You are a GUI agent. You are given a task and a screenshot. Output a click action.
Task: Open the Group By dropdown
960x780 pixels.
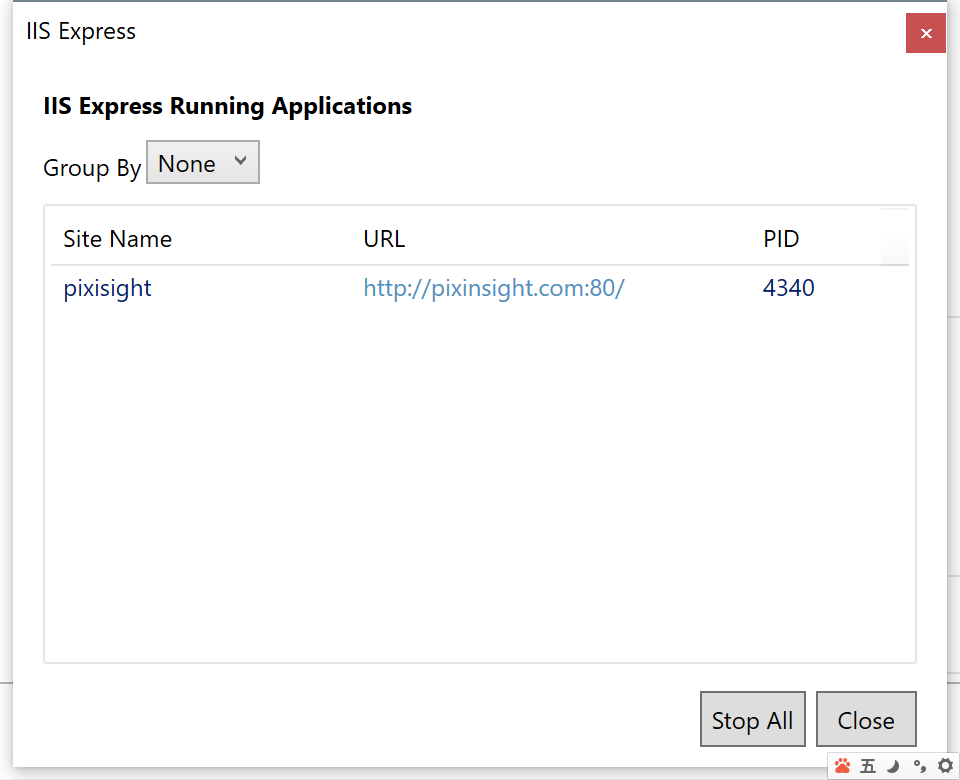[x=202, y=163]
